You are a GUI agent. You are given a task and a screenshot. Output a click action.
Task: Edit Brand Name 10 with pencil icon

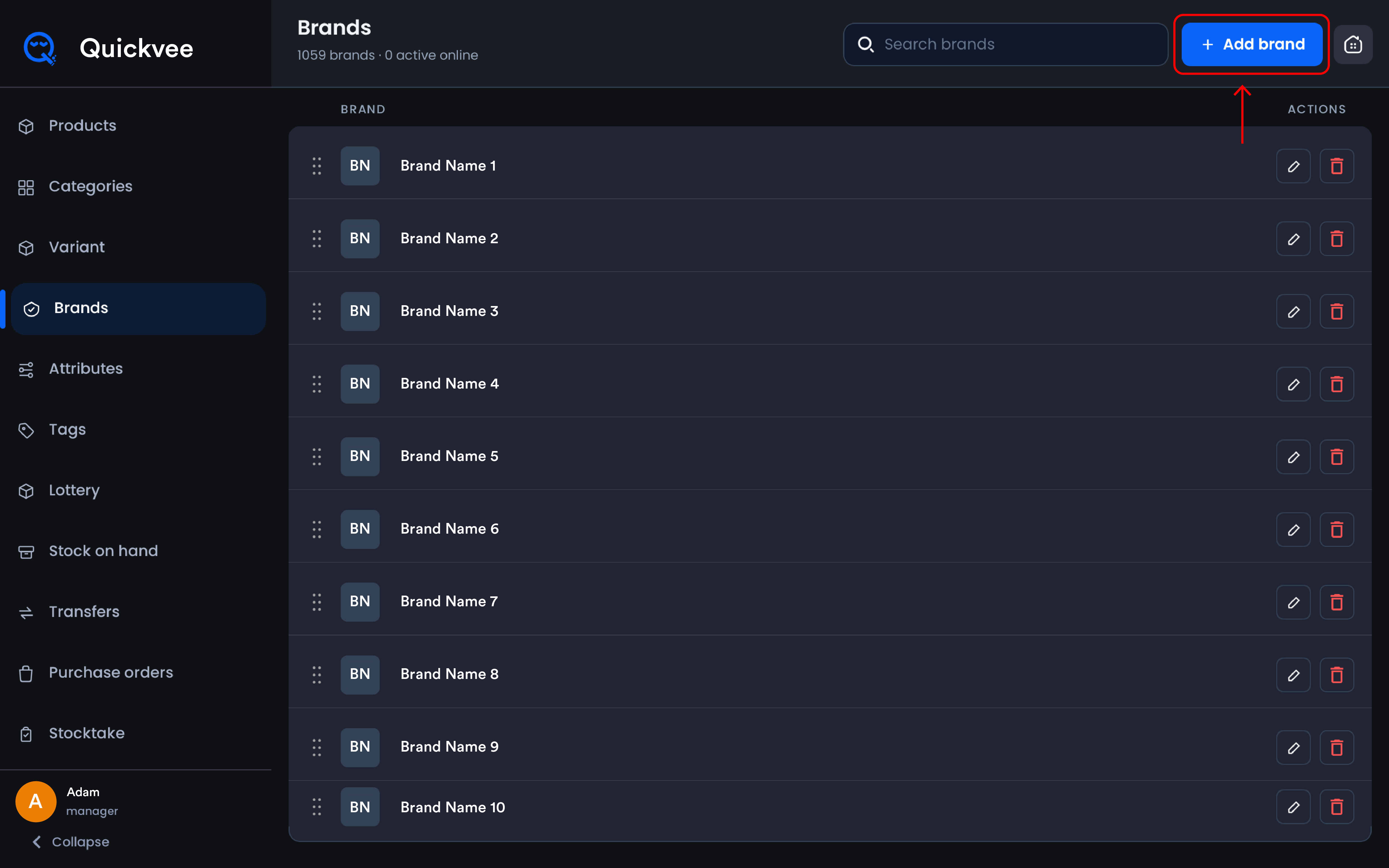[x=1293, y=807]
